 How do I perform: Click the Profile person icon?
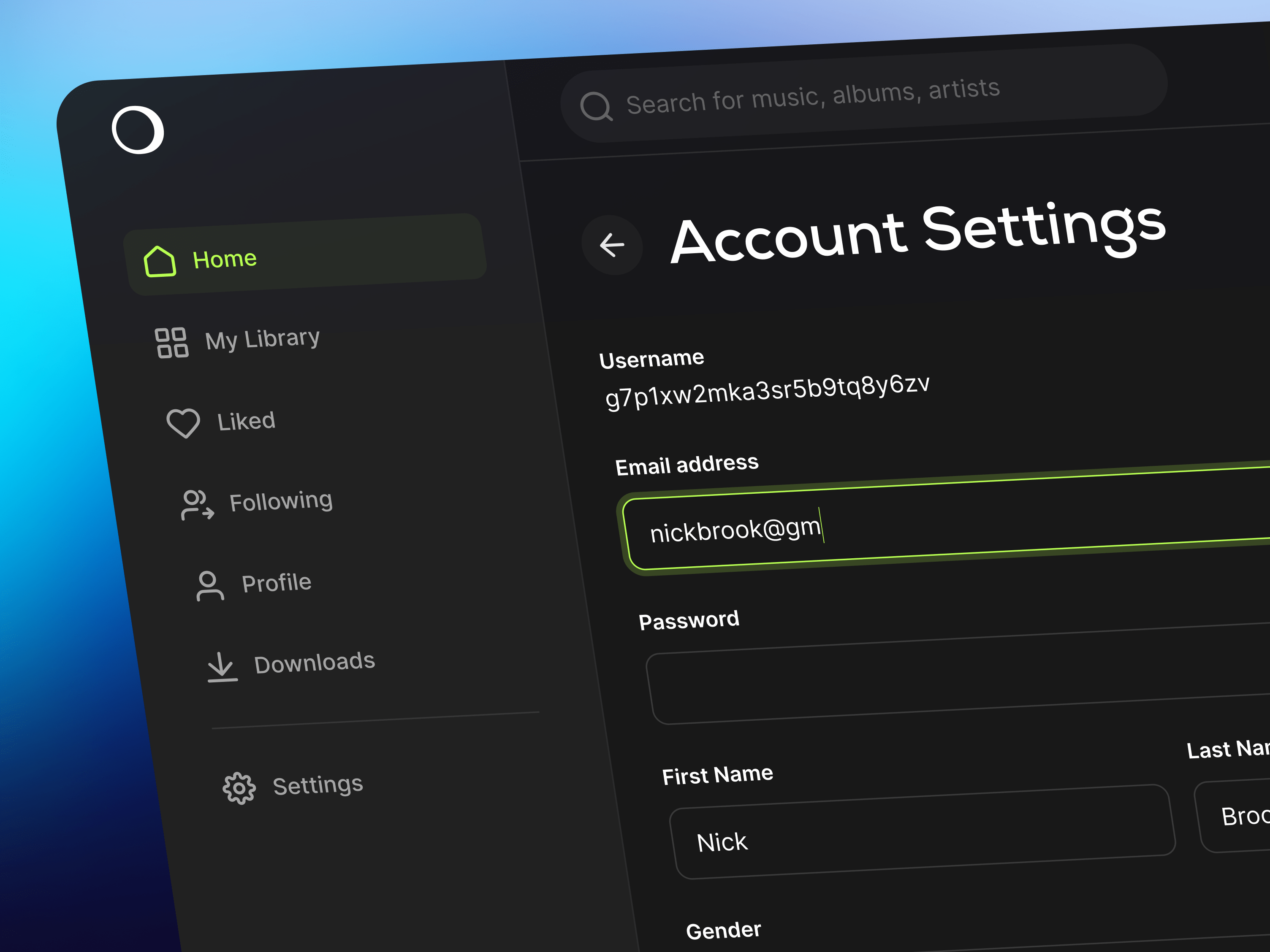(x=209, y=586)
